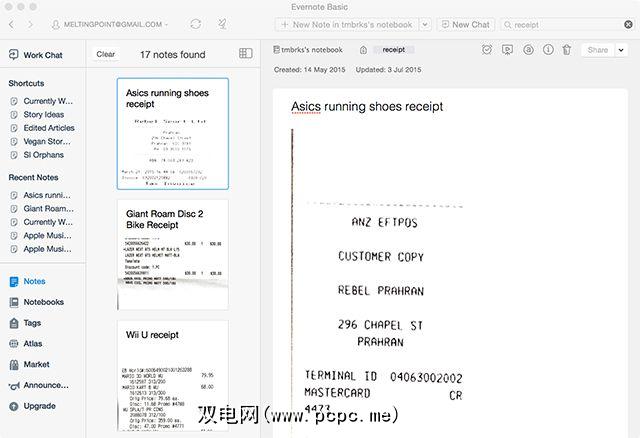The height and width of the screenshot is (438, 640).
Task: Open the Edited Articles shortcut
Action: (x=42, y=128)
